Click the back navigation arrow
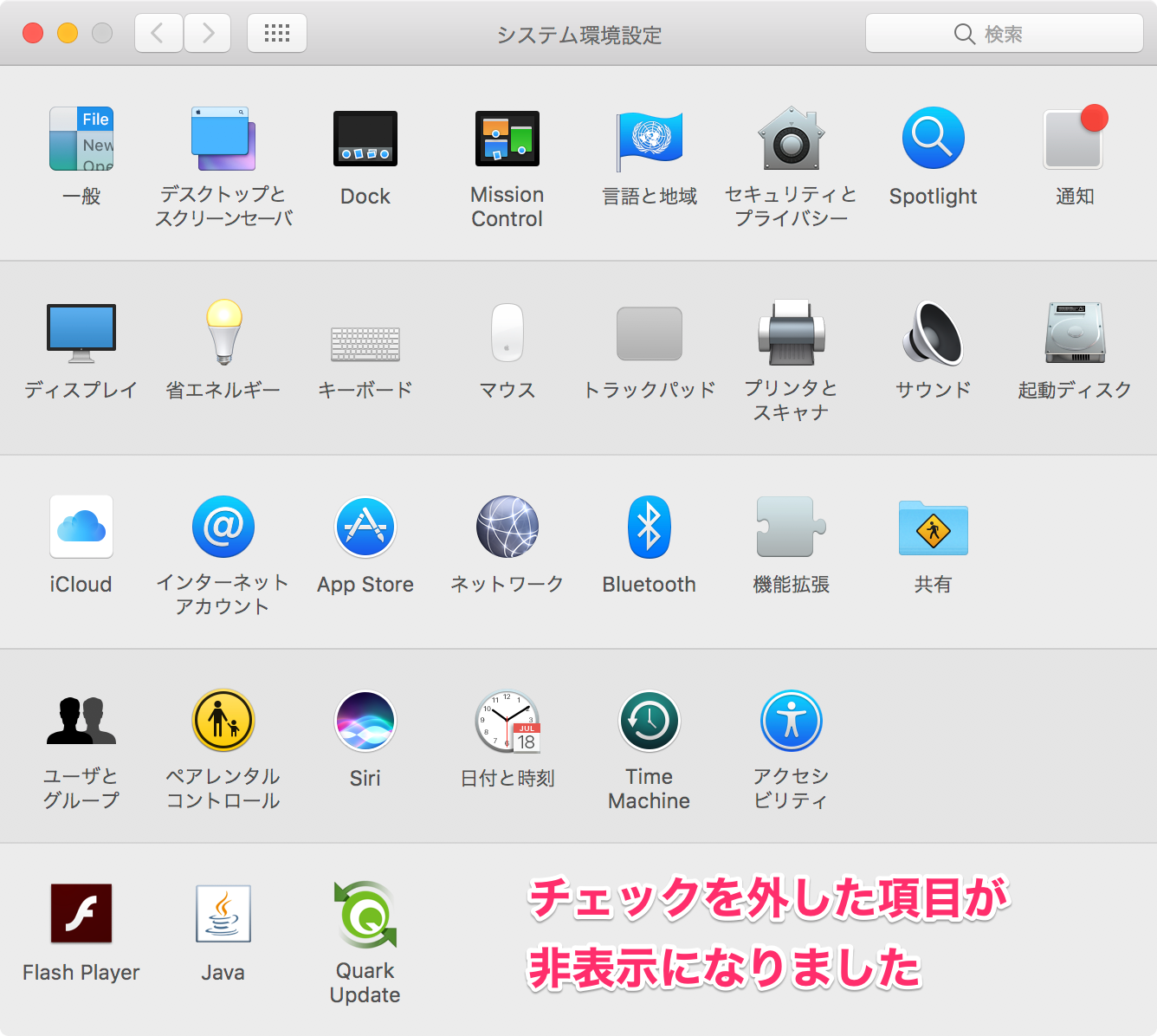The height and width of the screenshot is (1036, 1157). coord(158,33)
